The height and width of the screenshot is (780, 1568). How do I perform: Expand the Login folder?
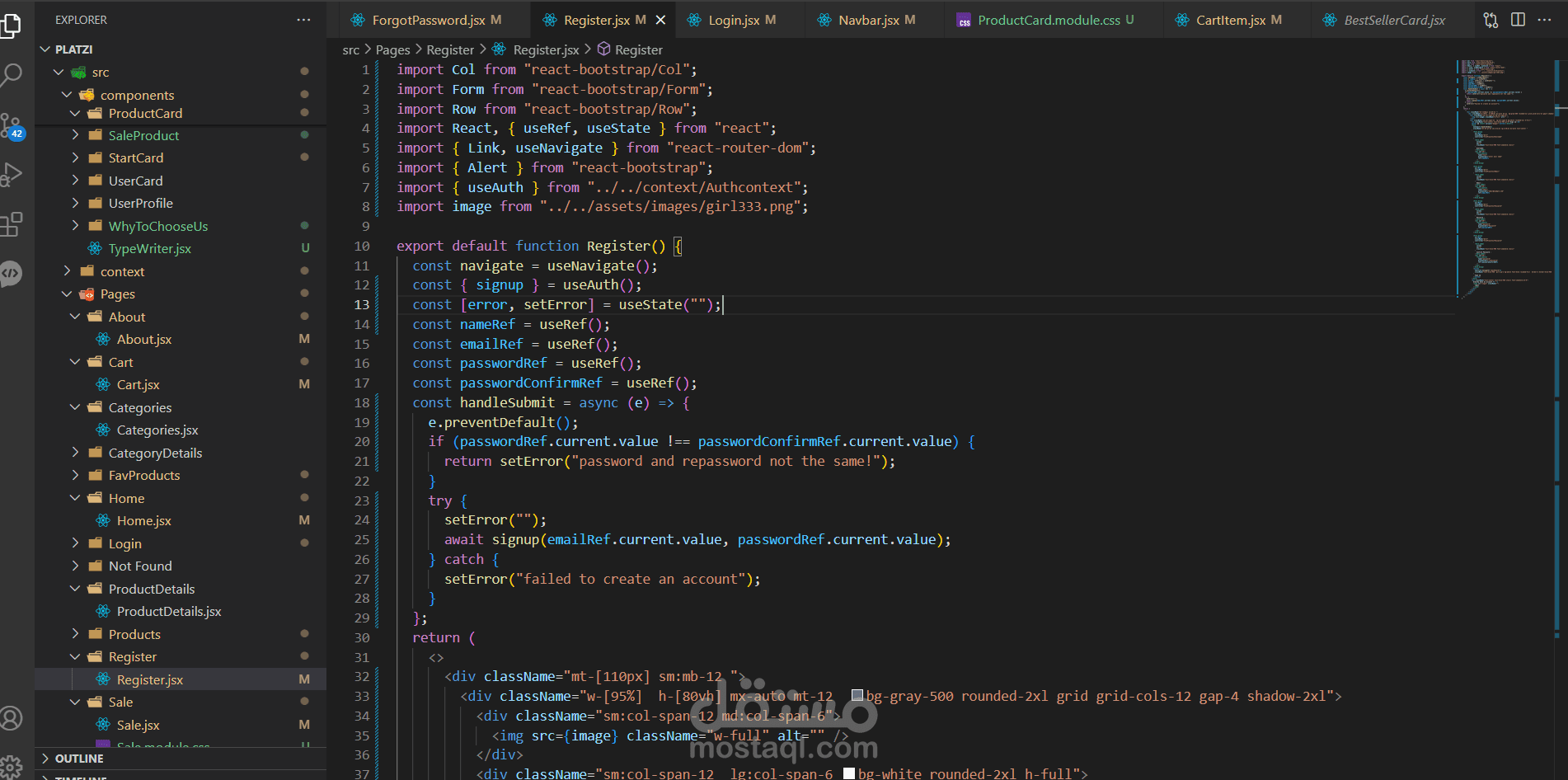[75, 543]
